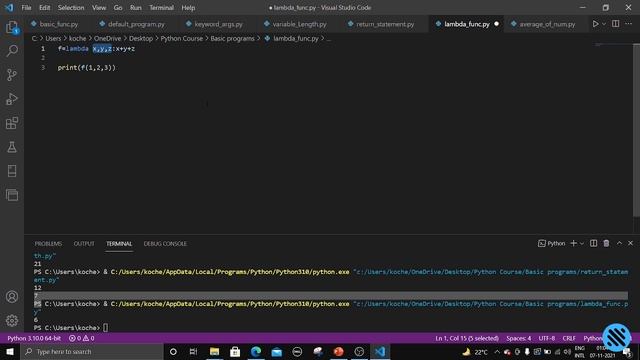Open the Extensions view
This screenshot has height=360, width=640.
tap(12, 123)
